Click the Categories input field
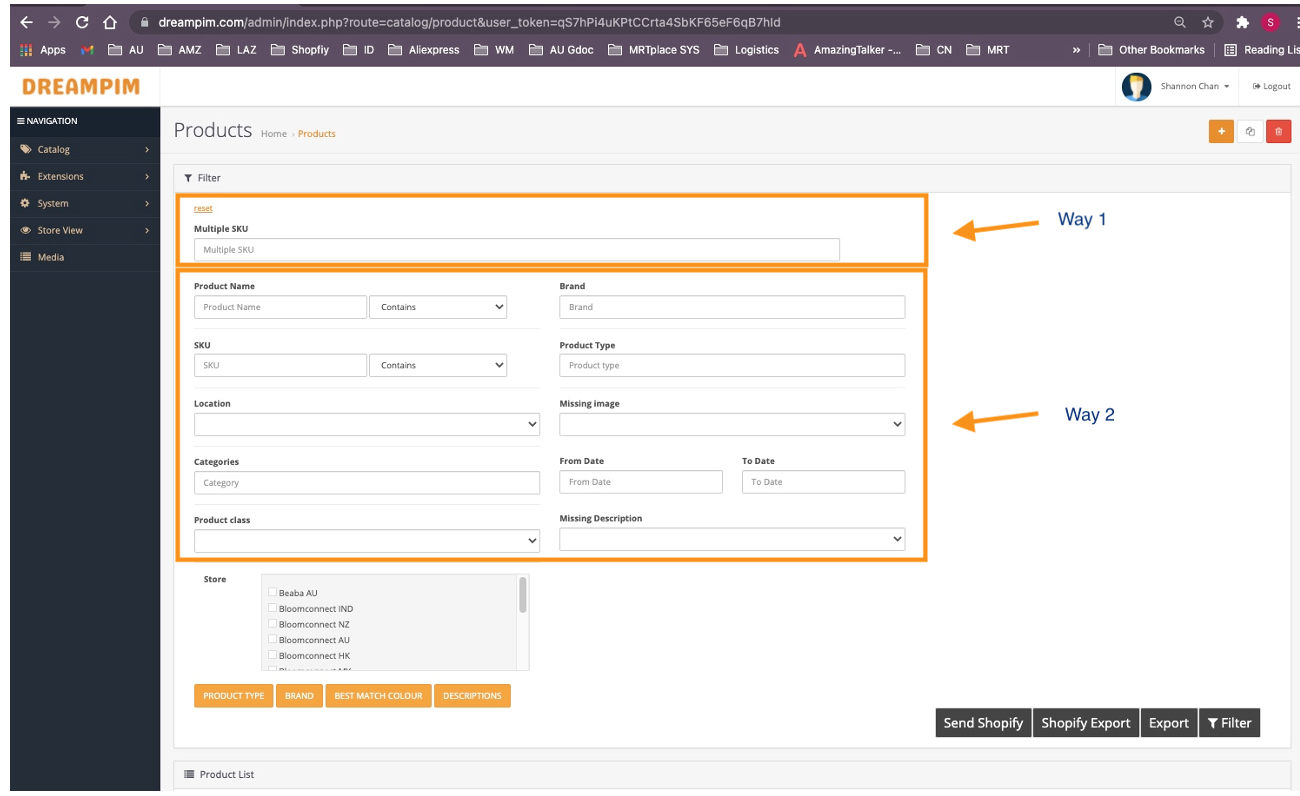The image size is (1300, 796). 367,483
